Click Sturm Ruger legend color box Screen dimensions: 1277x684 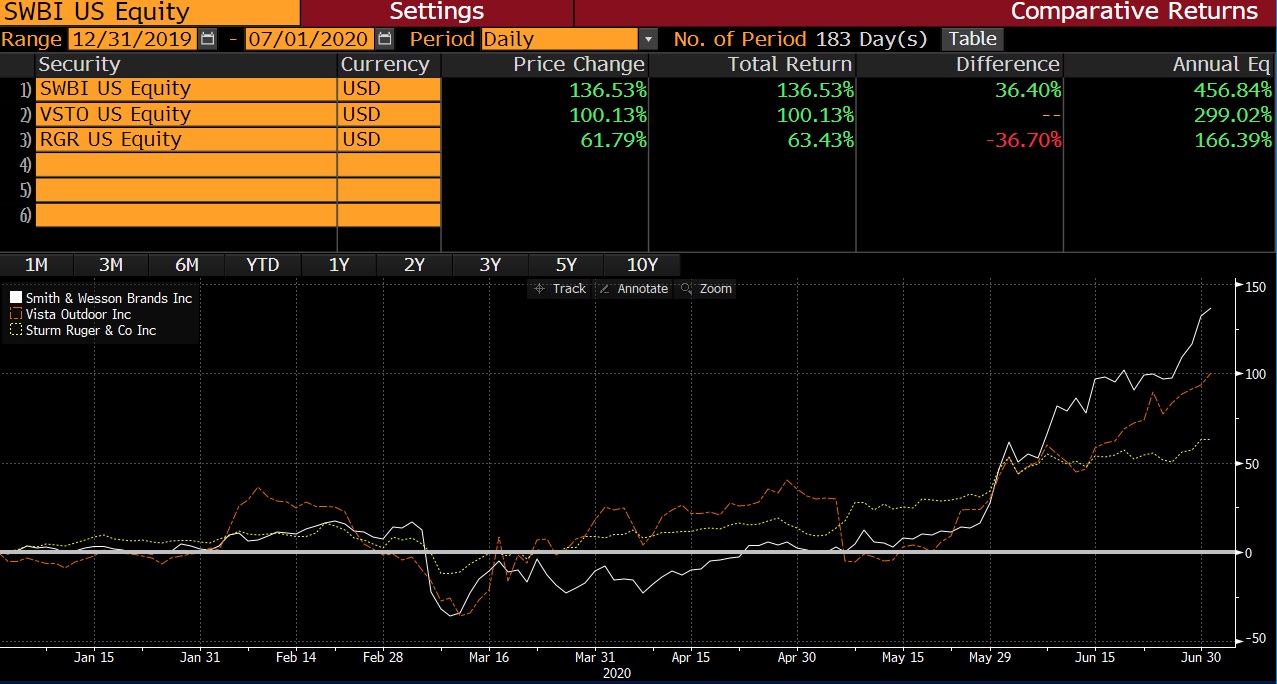point(15,330)
